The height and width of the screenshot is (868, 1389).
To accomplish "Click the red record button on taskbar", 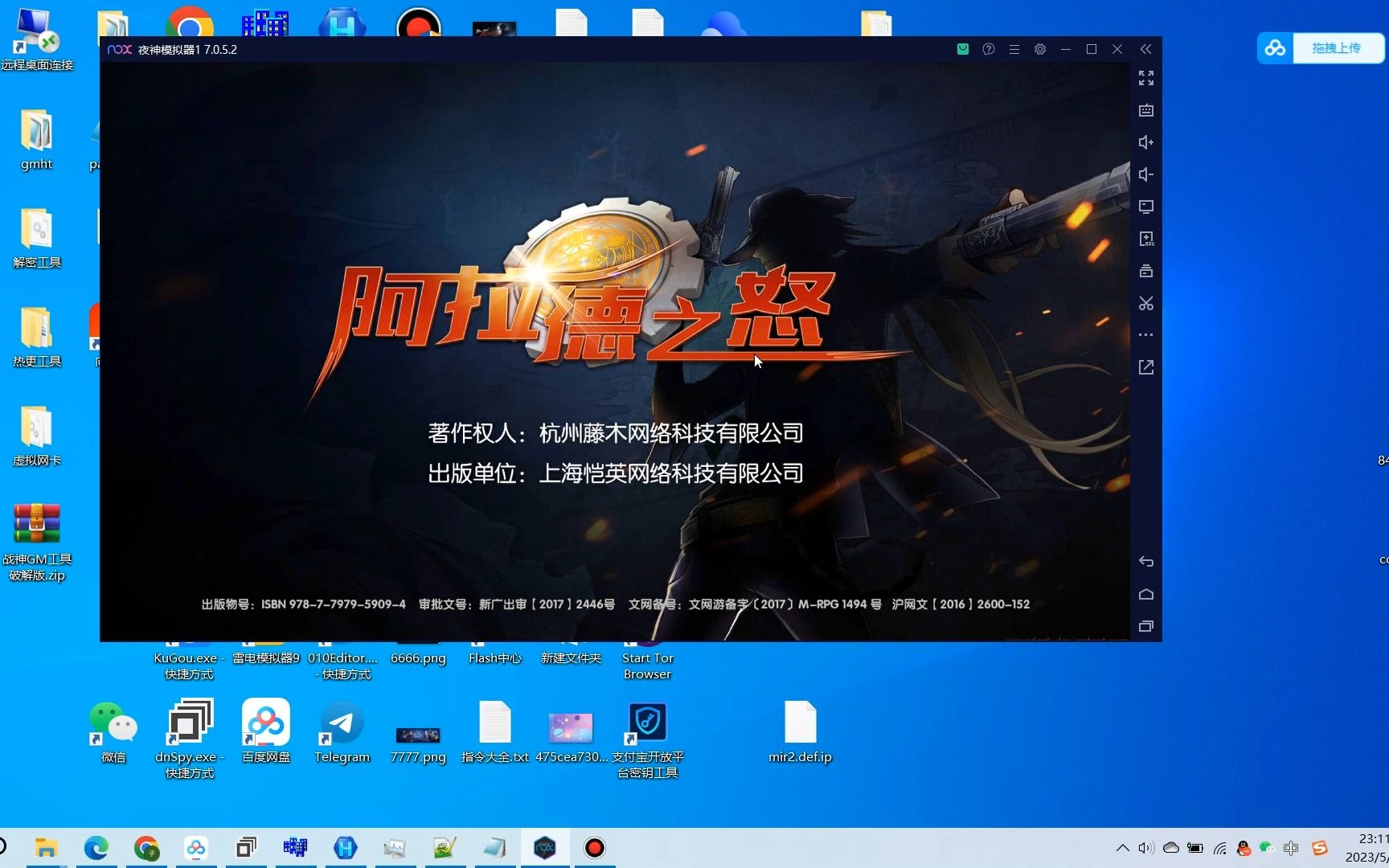I will pyautogui.click(x=595, y=848).
